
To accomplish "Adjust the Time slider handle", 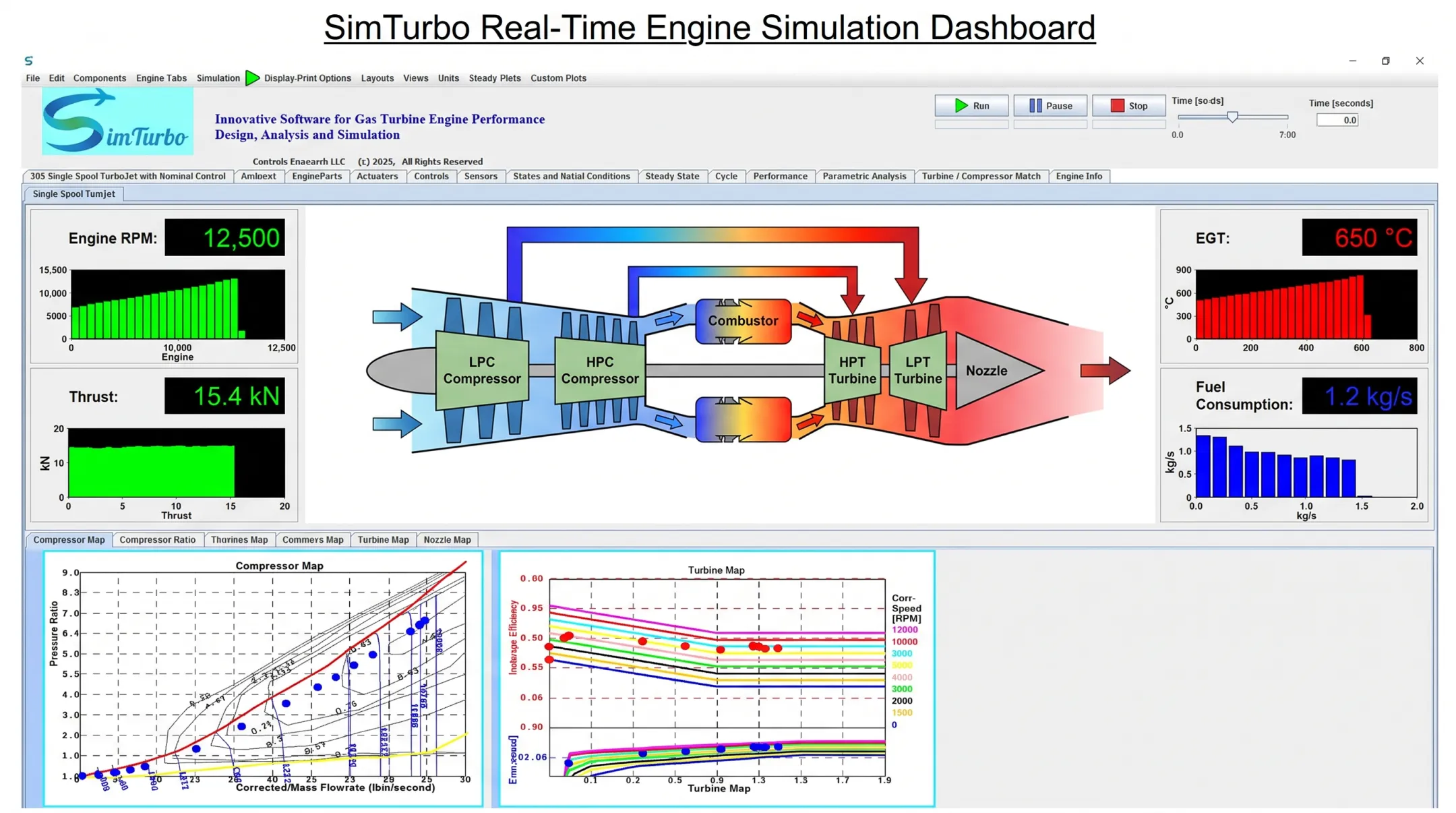I will [1232, 117].
